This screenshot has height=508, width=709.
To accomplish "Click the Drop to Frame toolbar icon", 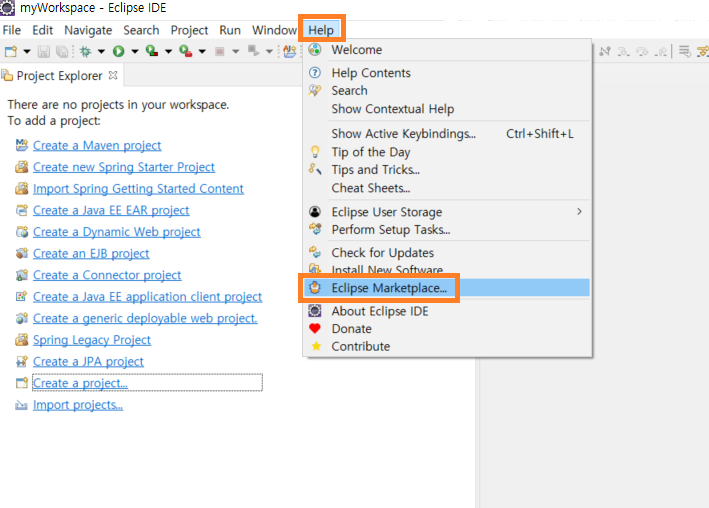I will coord(685,52).
